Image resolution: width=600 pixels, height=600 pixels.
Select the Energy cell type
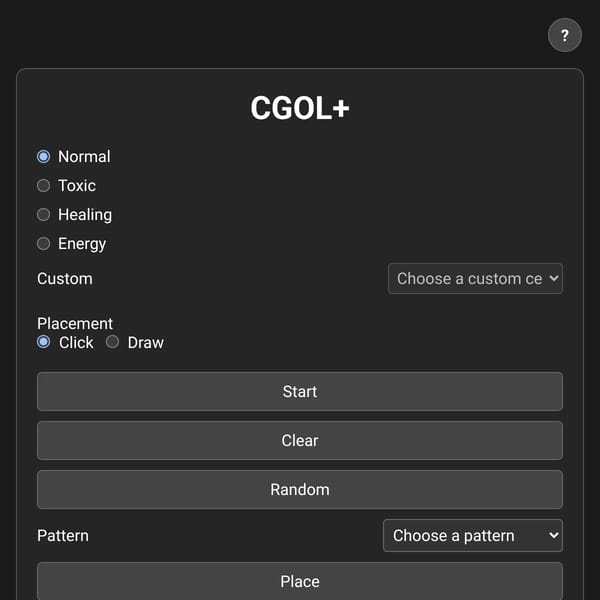tap(44, 243)
